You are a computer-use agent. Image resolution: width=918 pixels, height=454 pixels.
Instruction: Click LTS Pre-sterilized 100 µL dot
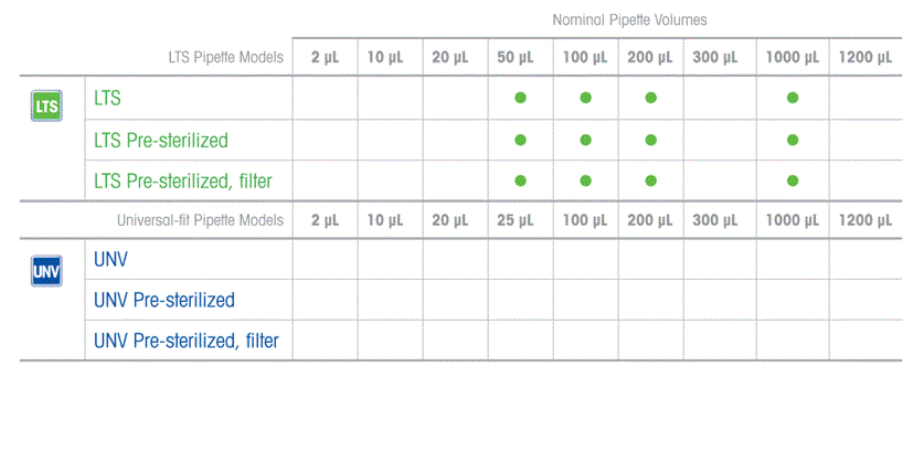585,140
